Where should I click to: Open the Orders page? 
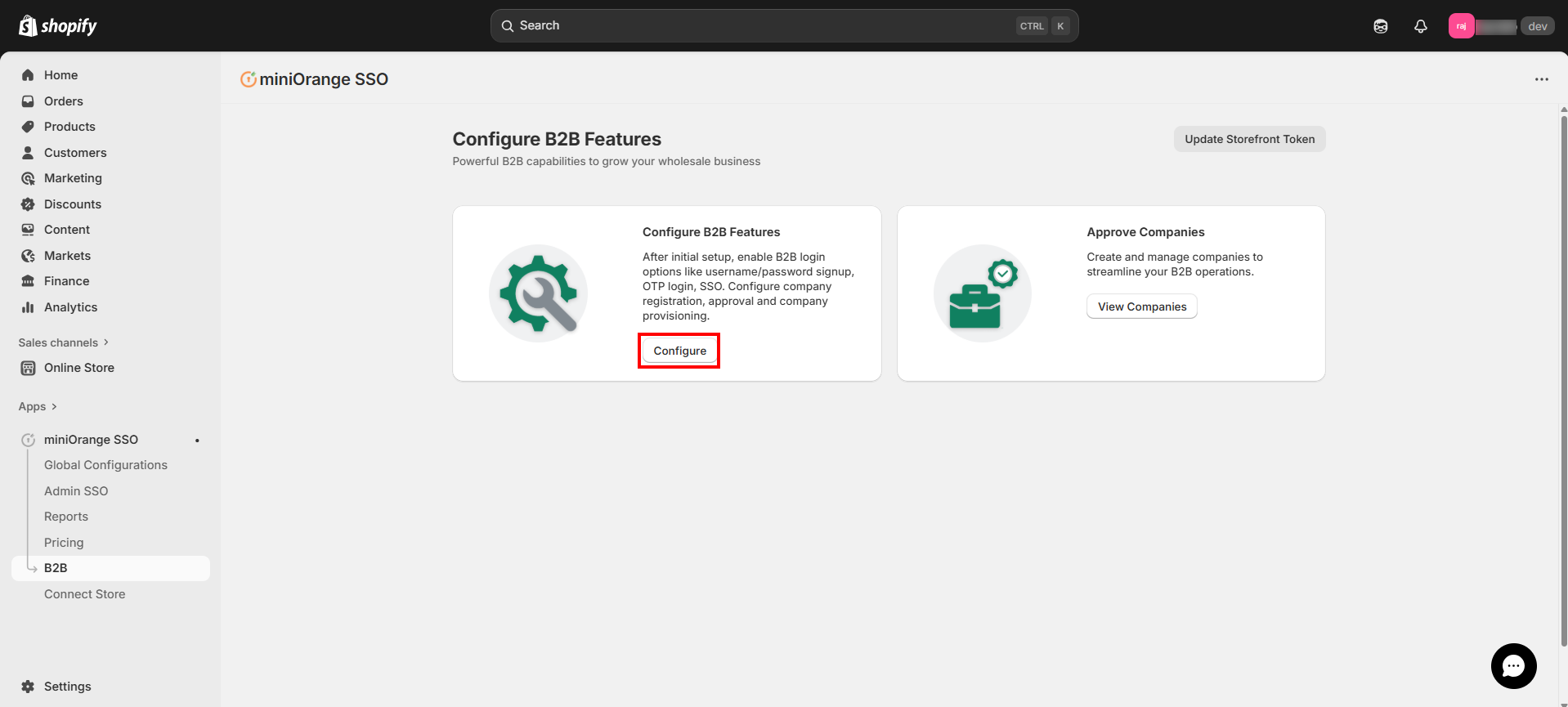110,101
